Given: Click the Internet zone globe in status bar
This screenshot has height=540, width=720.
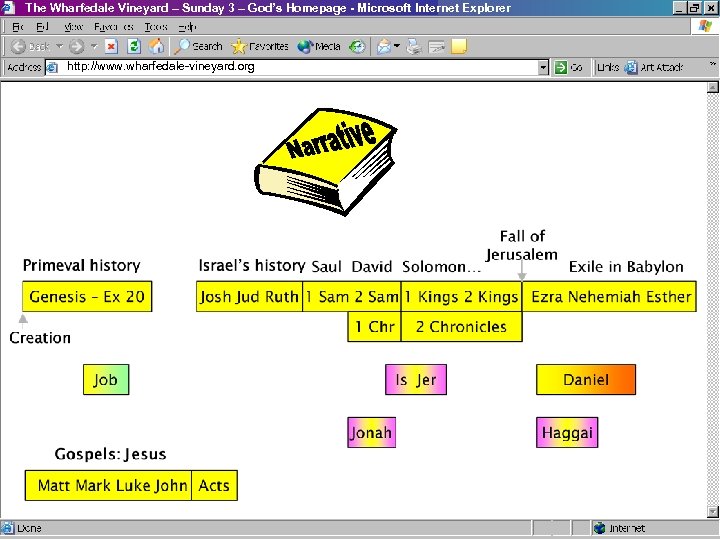Looking at the screenshot, I should 599,529.
